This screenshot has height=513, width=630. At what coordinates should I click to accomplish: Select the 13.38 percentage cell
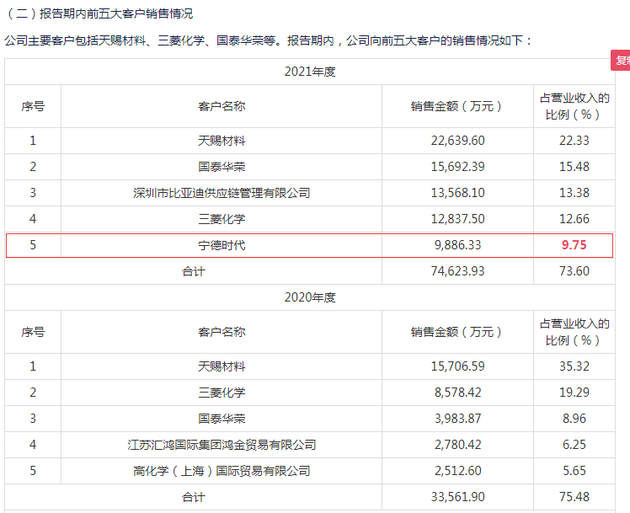[574, 192]
